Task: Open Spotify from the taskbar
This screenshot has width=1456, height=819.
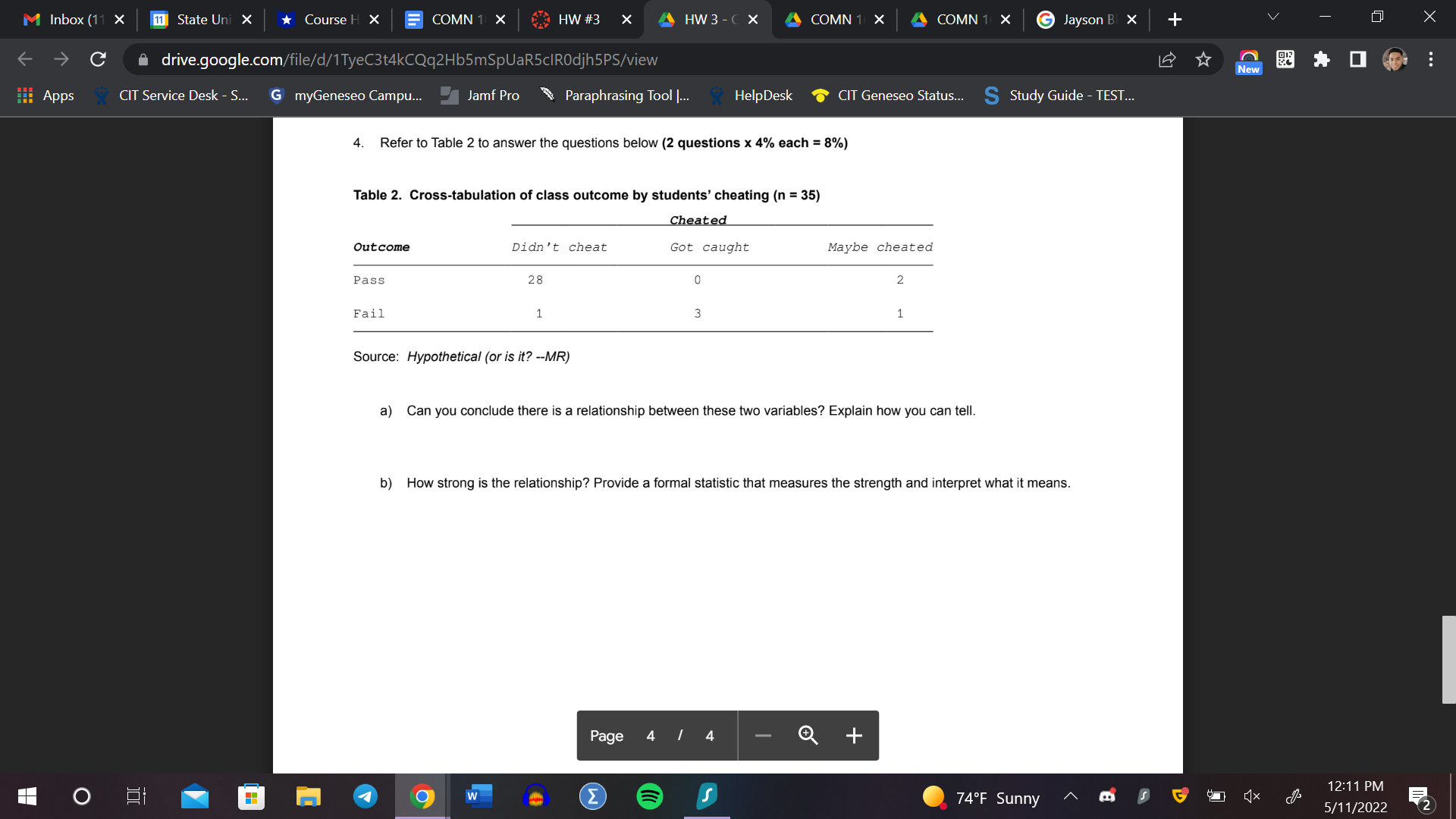Action: 649,796
